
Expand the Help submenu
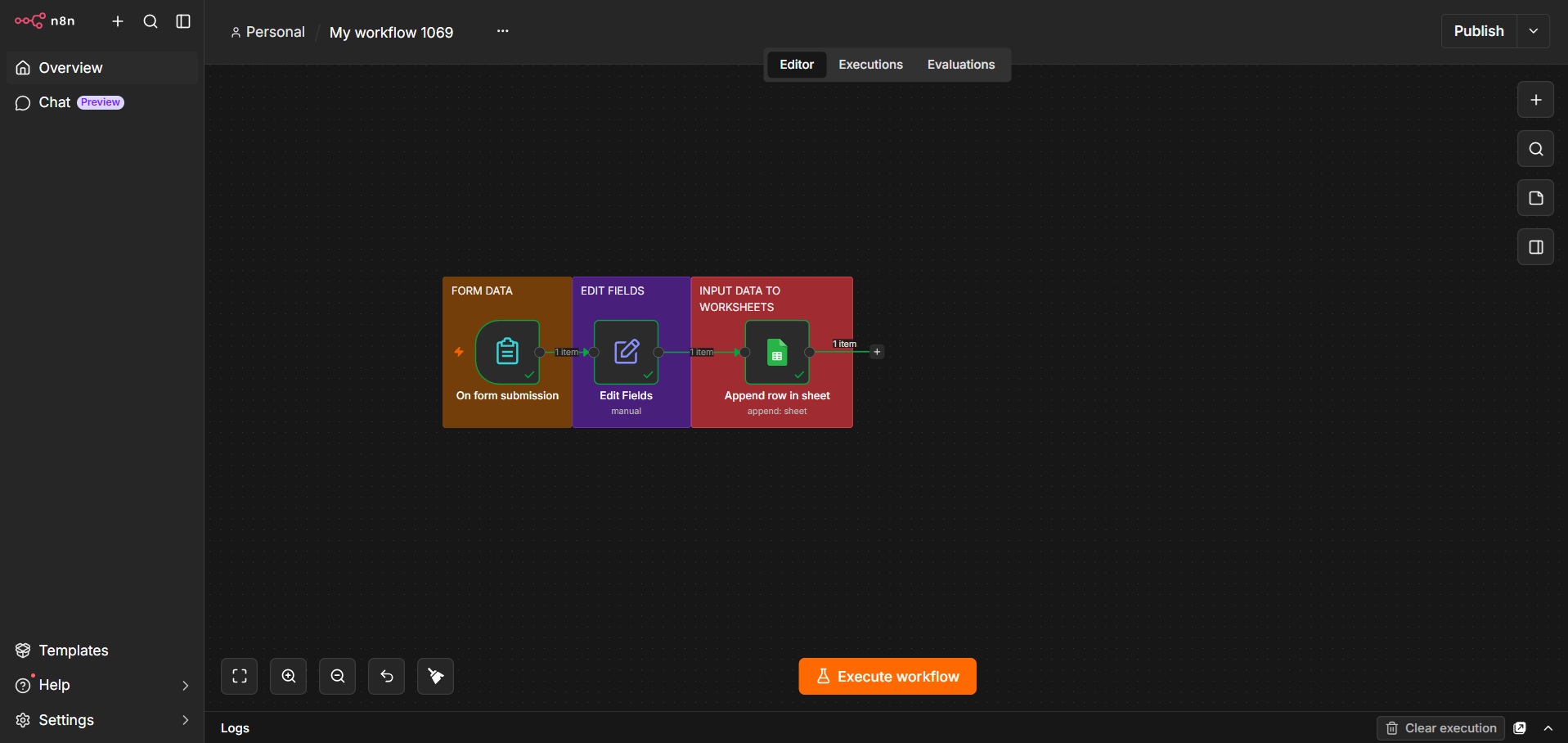pos(185,686)
